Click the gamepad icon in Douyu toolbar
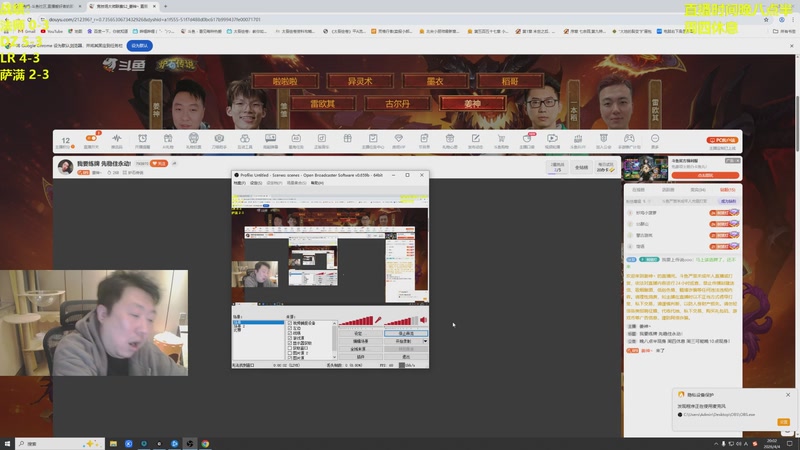Screen dimensions: 800x450 pos(629,138)
